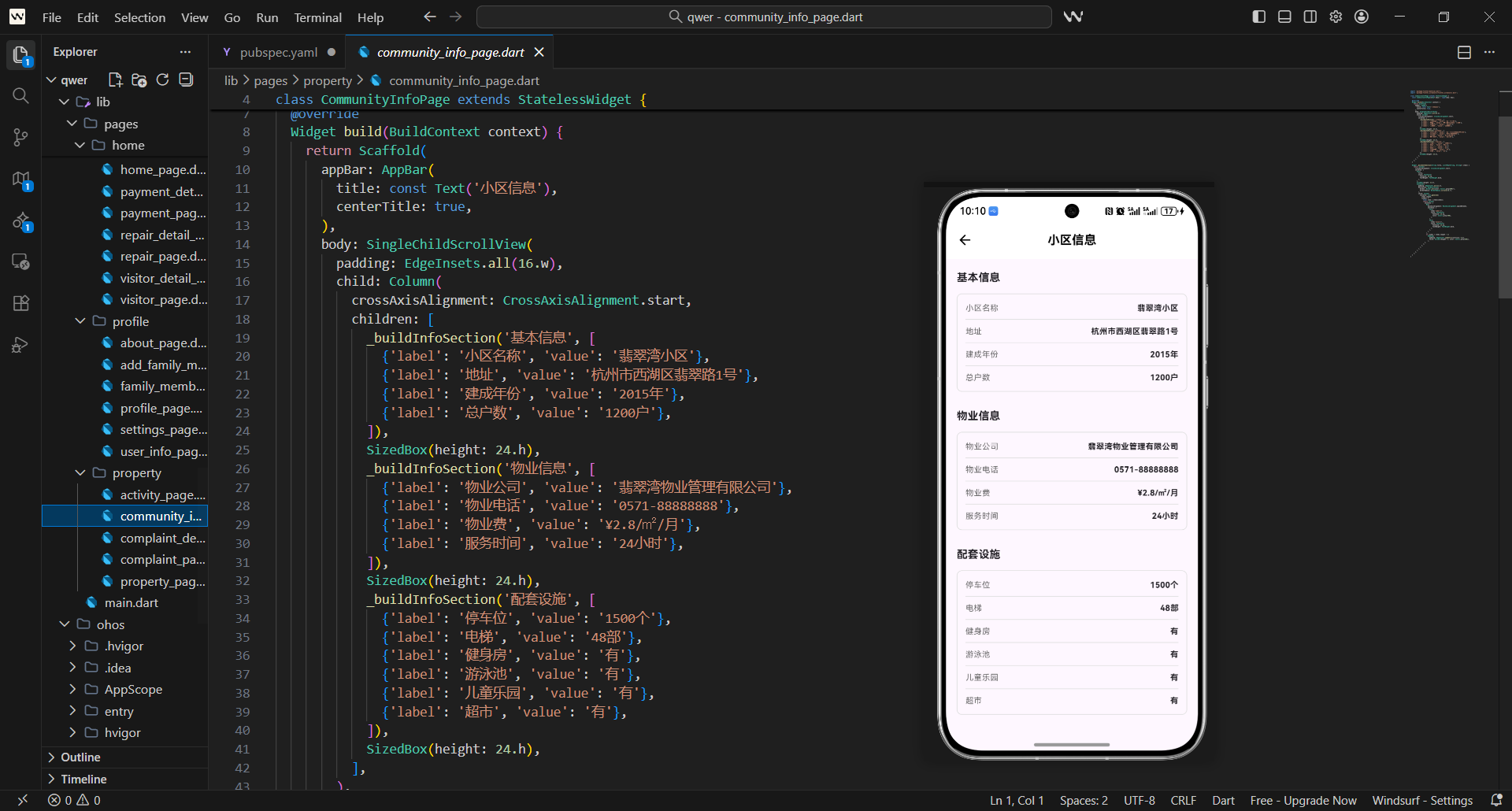The width and height of the screenshot is (1512, 811).
Task: Collapse the home folder
Action: click(80, 146)
